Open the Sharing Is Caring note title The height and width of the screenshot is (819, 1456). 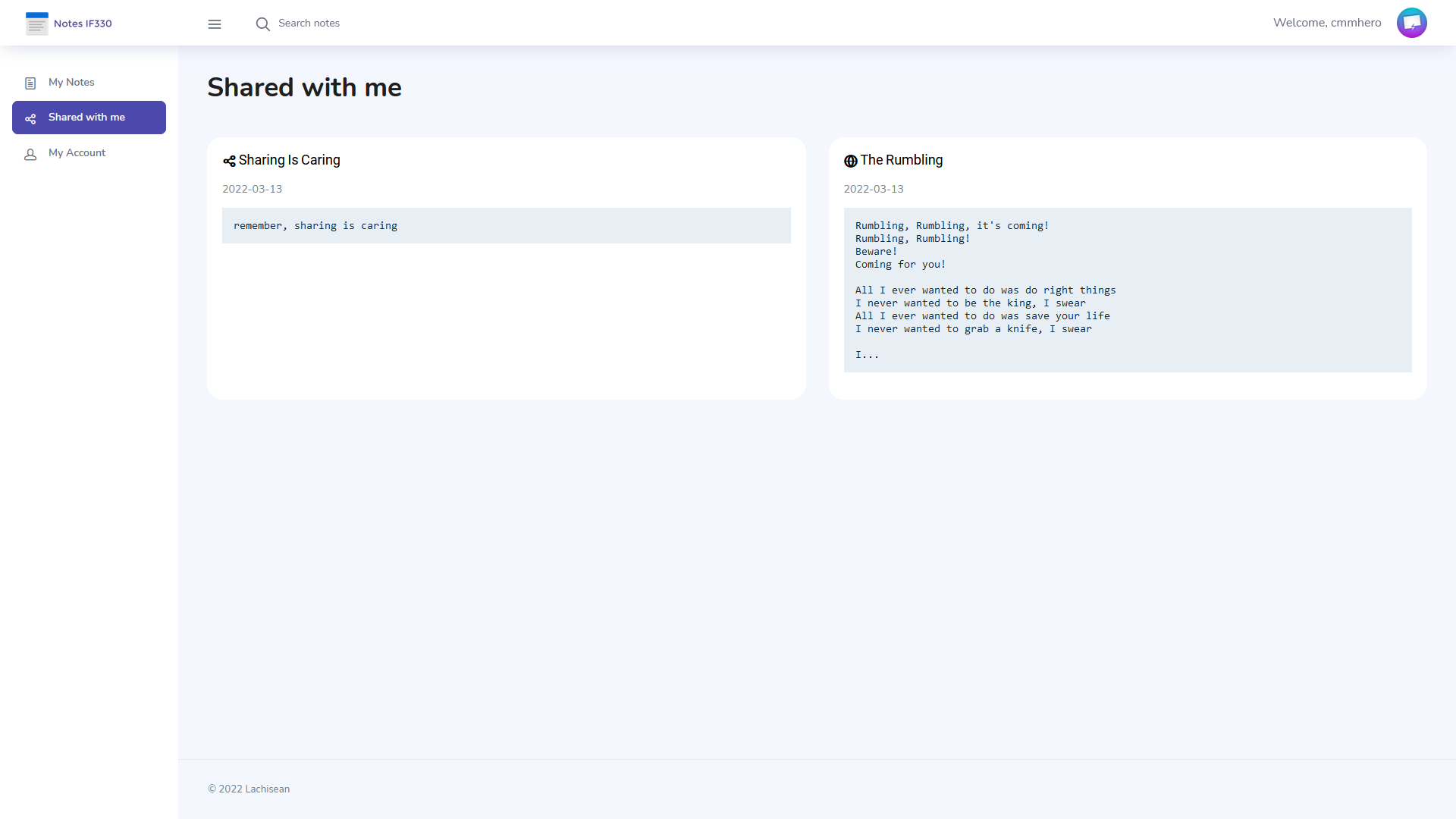pos(289,160)
